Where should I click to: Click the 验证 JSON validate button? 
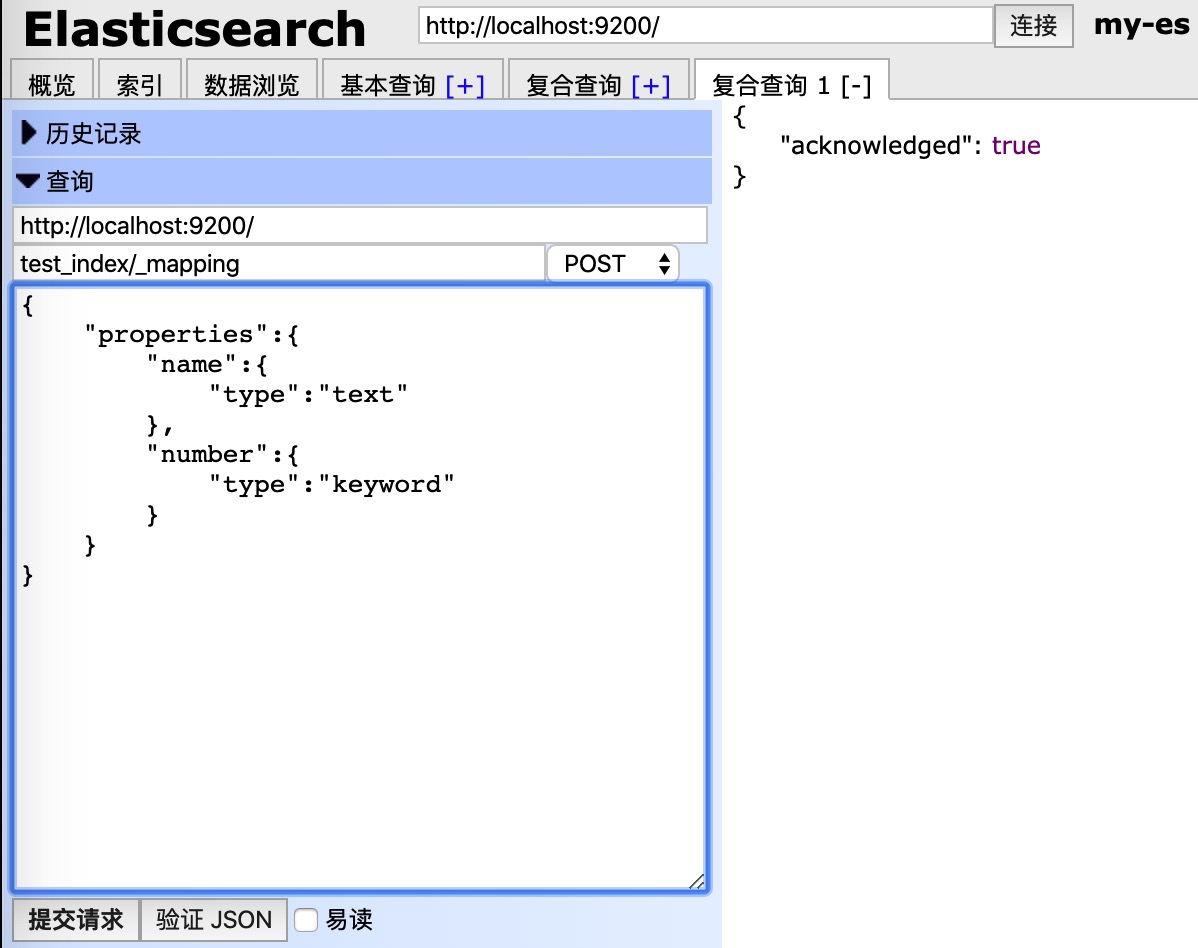214,920
